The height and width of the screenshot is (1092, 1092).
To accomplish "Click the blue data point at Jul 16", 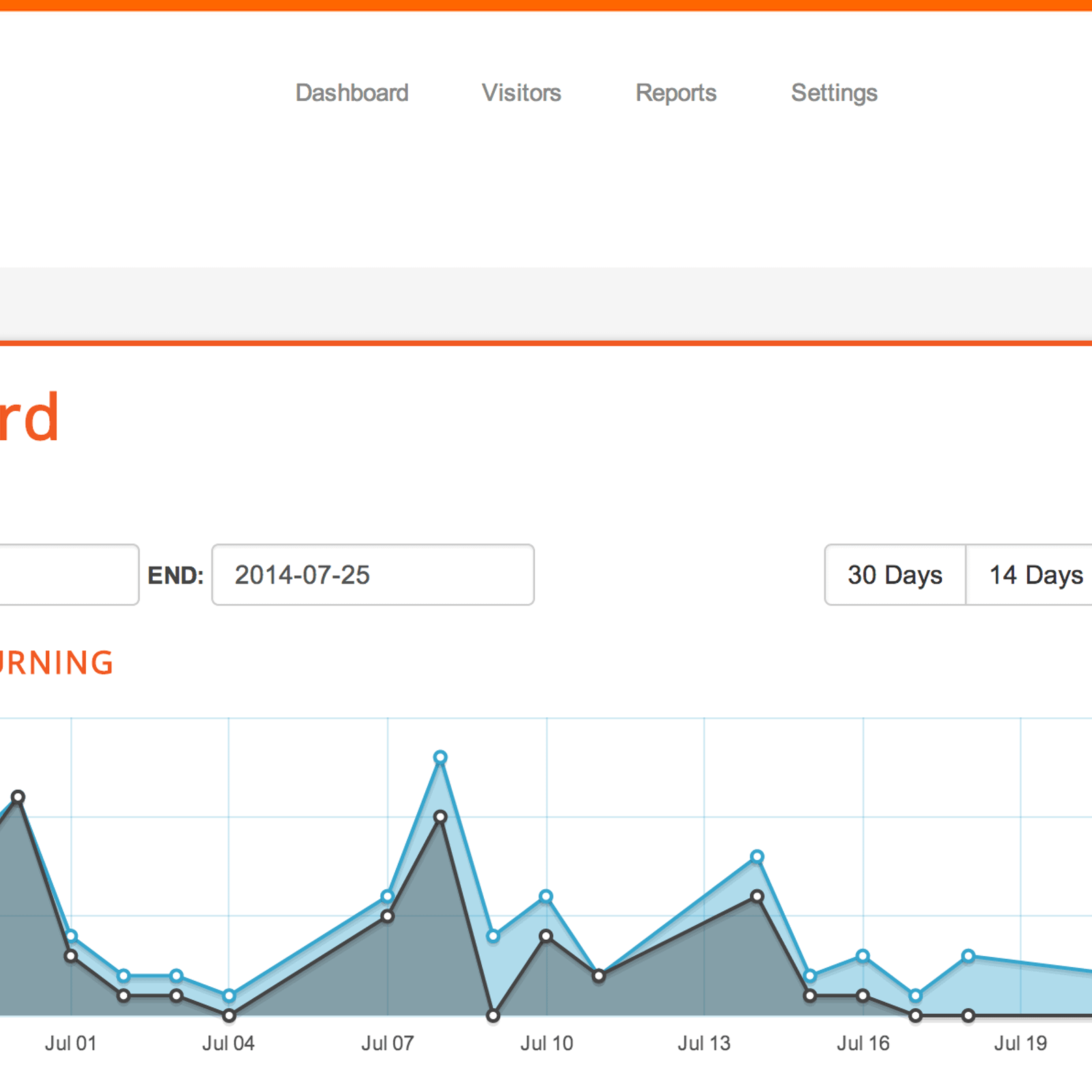I will click(x=863, y=955).
